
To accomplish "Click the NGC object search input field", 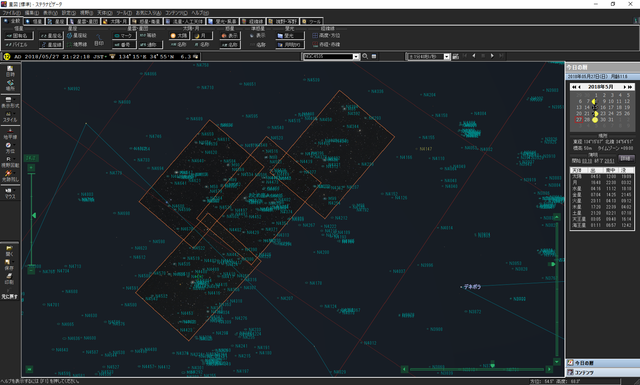I will 328,57.
